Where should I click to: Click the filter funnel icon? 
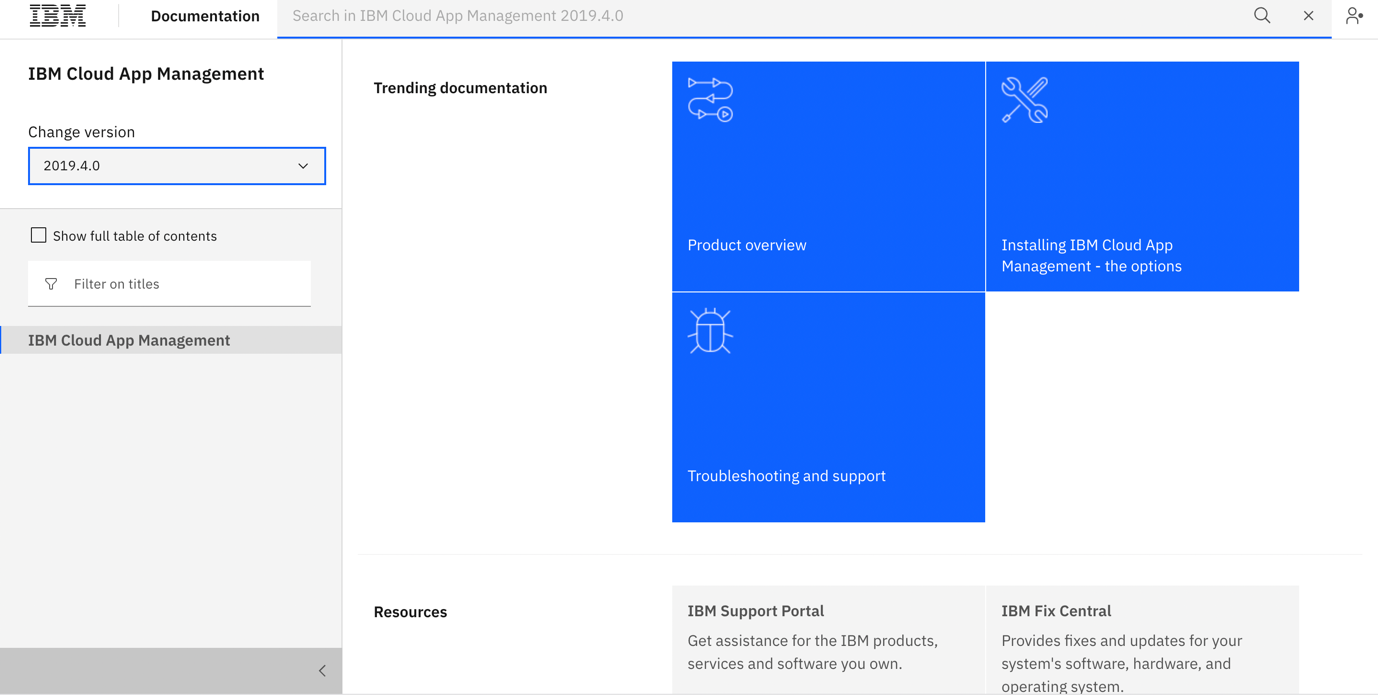point(51,284)
